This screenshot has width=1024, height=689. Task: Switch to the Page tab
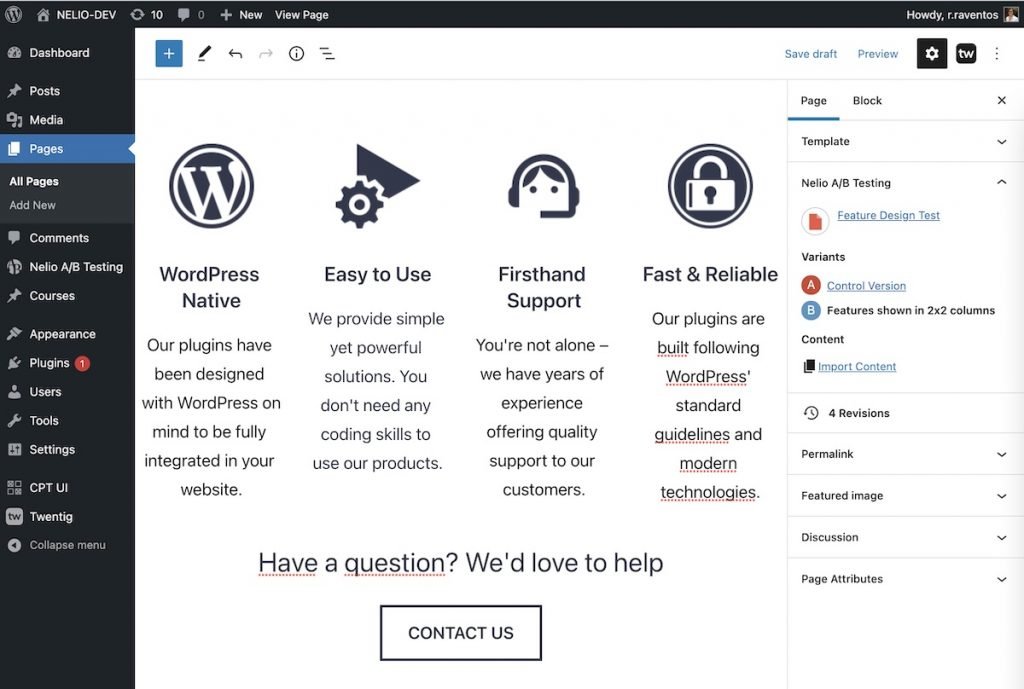[813, 101]
